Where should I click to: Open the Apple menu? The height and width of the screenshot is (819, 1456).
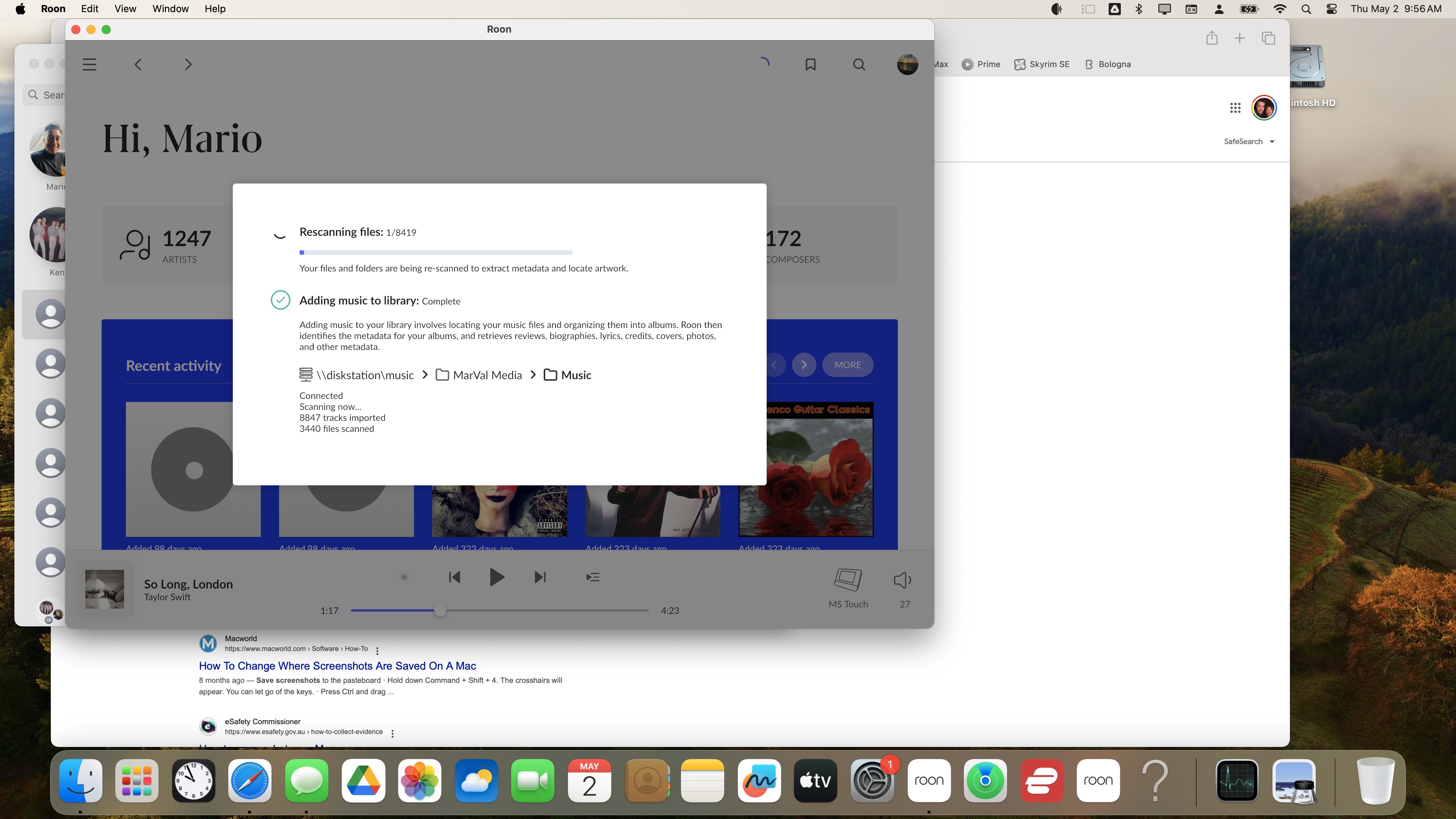click(x=20, y=8)
